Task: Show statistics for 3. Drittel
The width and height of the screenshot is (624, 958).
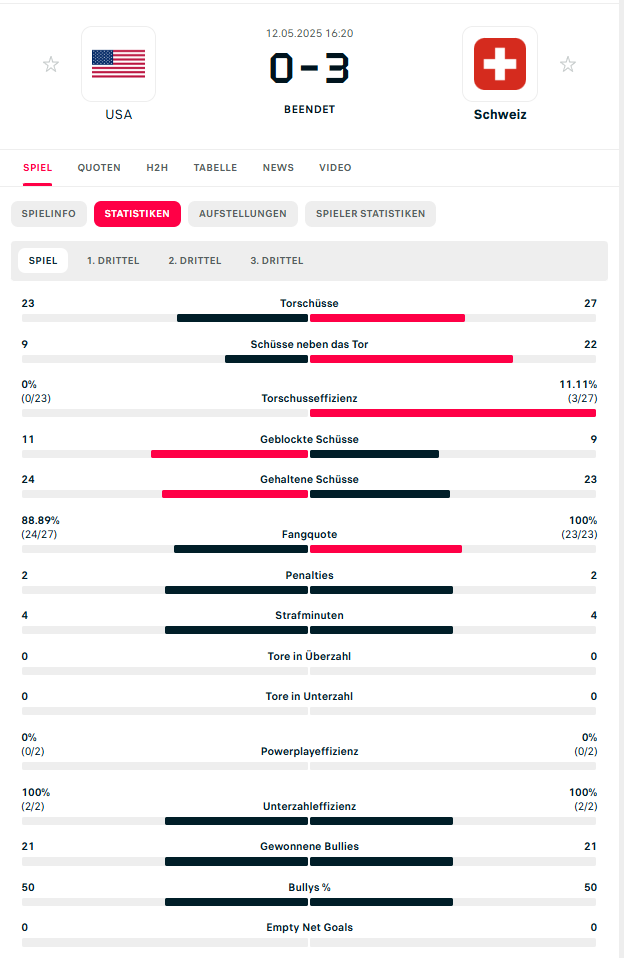Action: click(x=277, y=261)
